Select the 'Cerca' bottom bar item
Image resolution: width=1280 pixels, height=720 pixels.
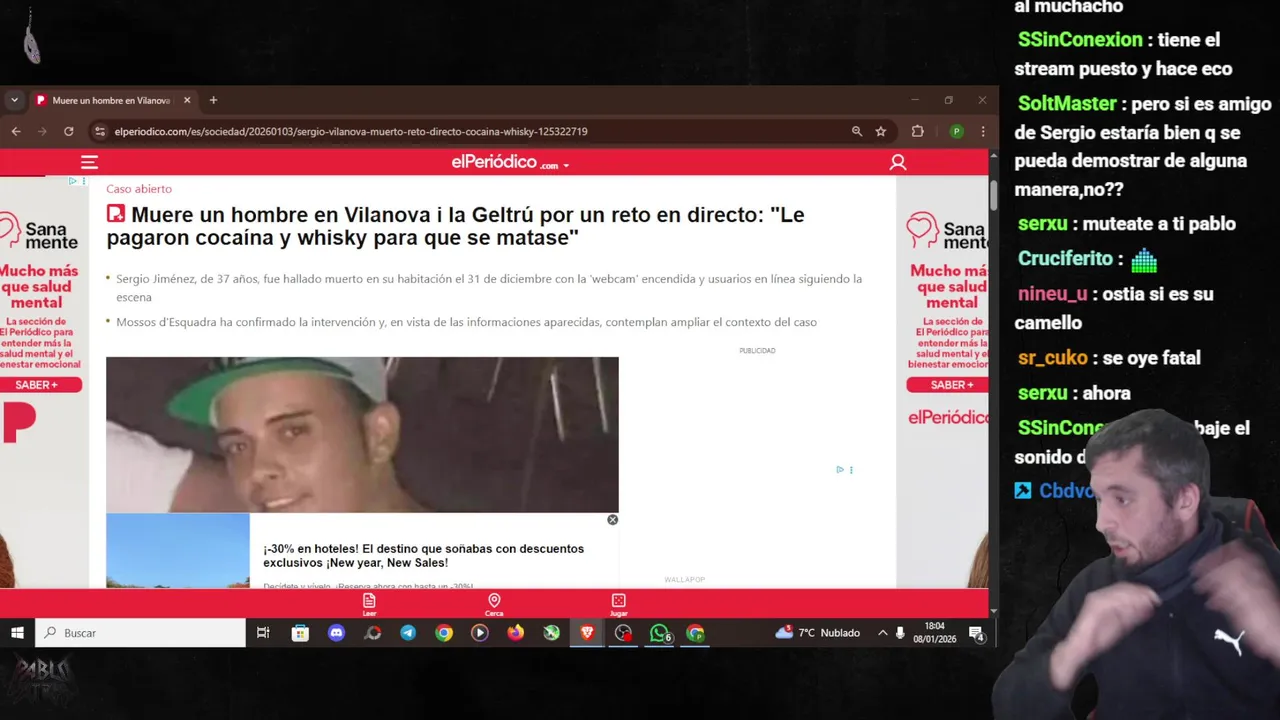pyautogui.click(x=494, y=604)
